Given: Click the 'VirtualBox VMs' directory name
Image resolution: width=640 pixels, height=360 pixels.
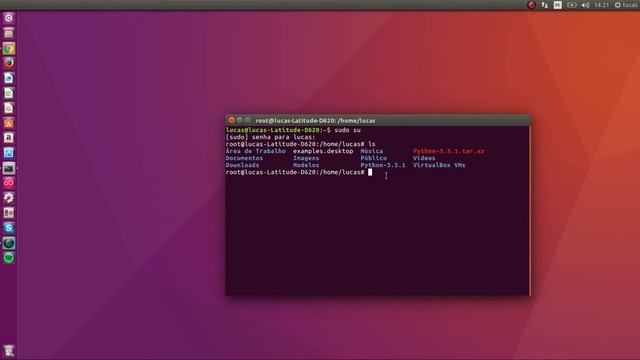Looking at the screenshot, I should tap(439, 165).
